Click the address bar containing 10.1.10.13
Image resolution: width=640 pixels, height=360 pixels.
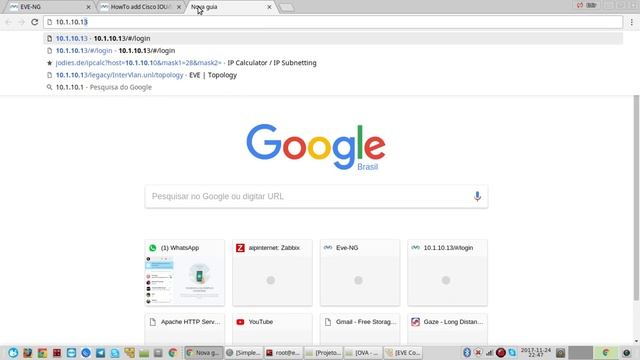tap(333, 22)
